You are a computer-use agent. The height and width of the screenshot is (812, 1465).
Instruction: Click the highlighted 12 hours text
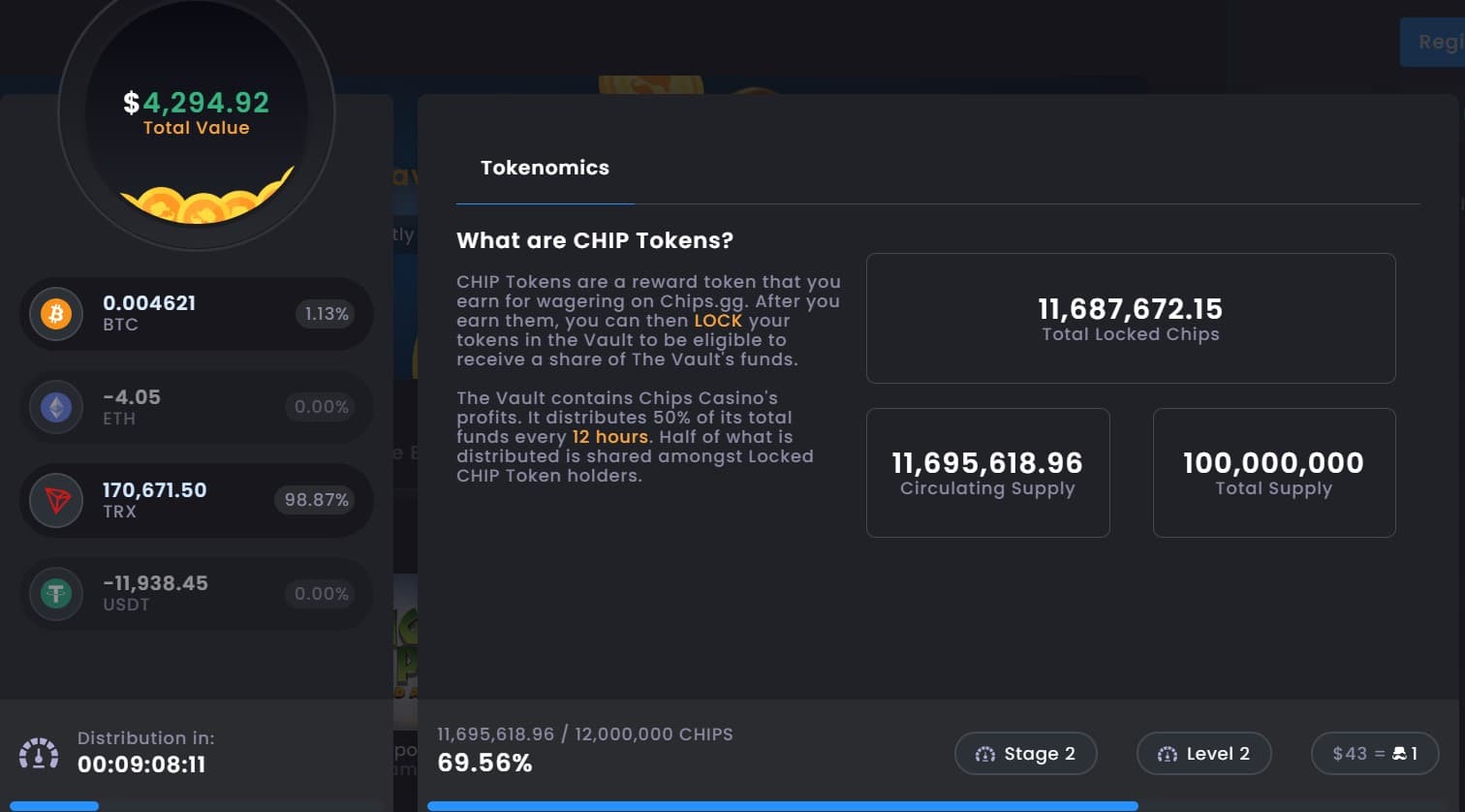tap(609, 437)
